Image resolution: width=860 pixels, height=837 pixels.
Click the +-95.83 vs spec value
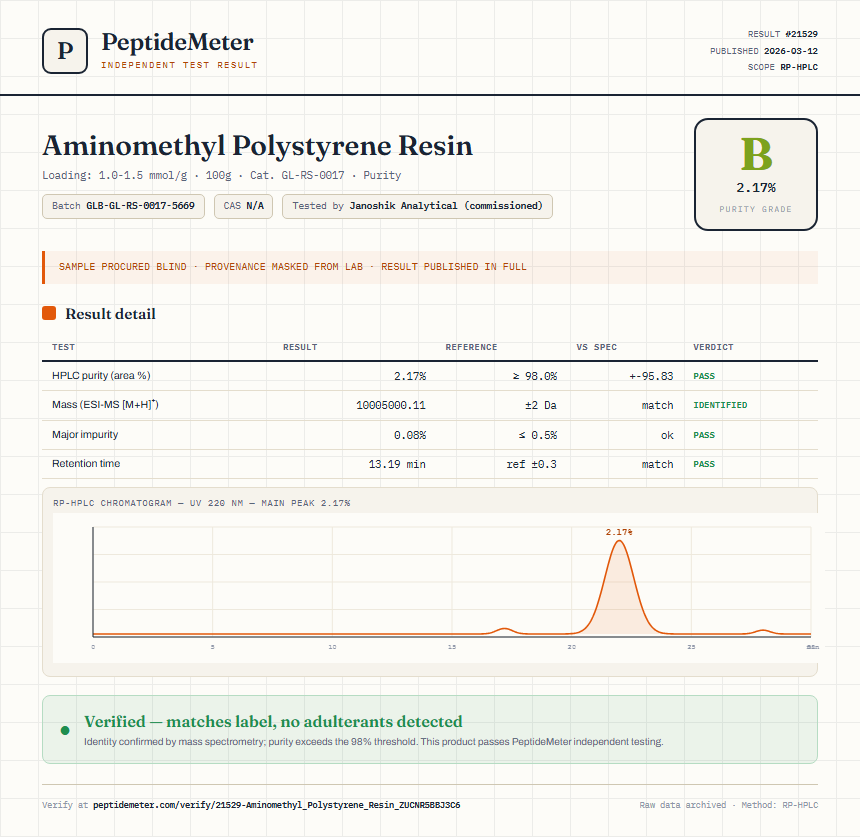651,376
